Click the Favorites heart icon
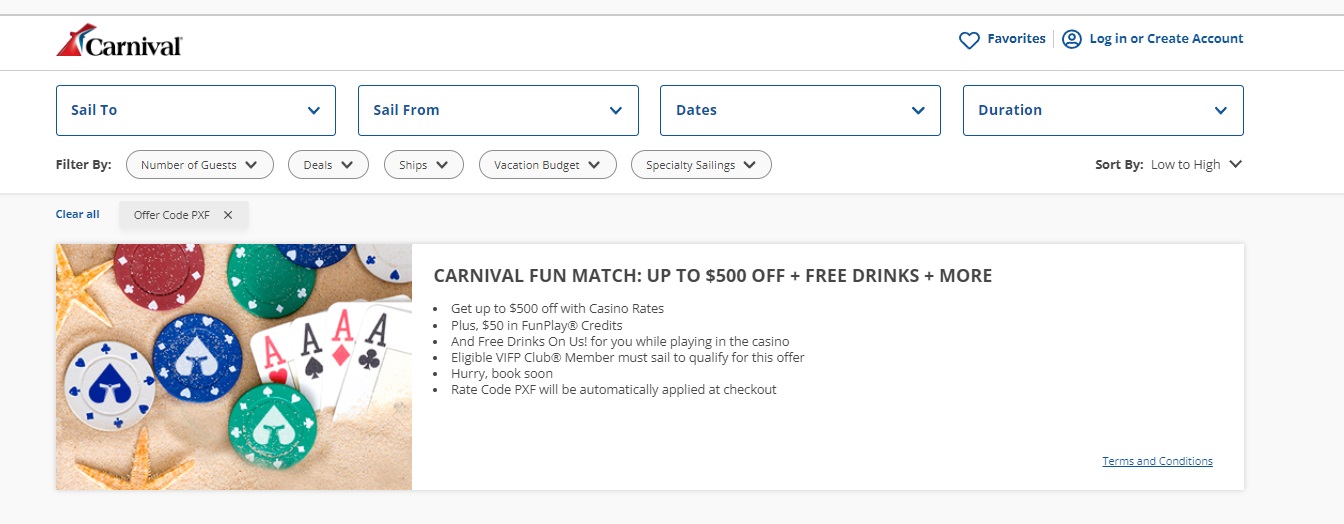 click(x=969, y=40)
